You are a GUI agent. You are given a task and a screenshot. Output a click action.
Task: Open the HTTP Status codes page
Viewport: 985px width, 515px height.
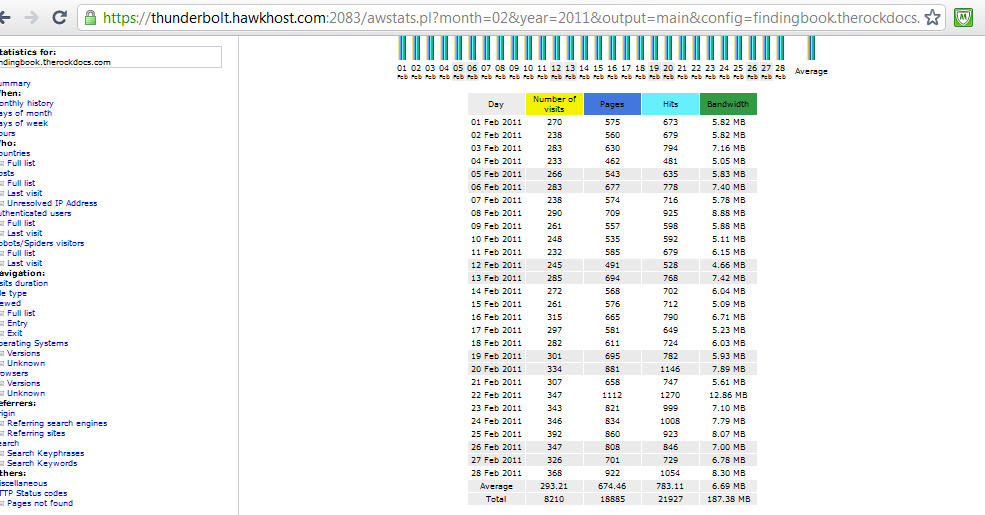(34, 493)
